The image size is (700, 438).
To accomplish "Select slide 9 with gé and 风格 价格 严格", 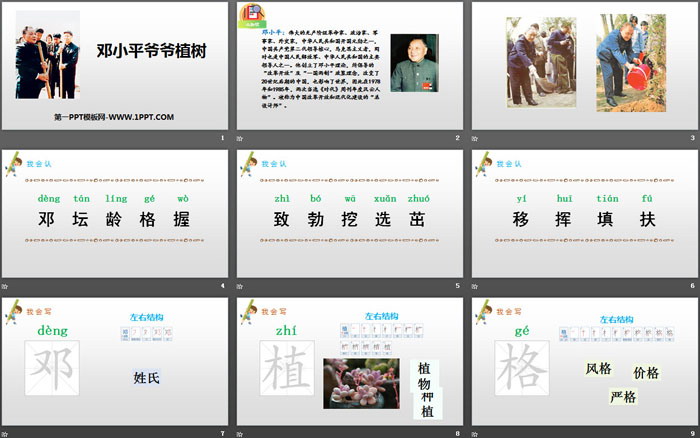I will 585,361.
